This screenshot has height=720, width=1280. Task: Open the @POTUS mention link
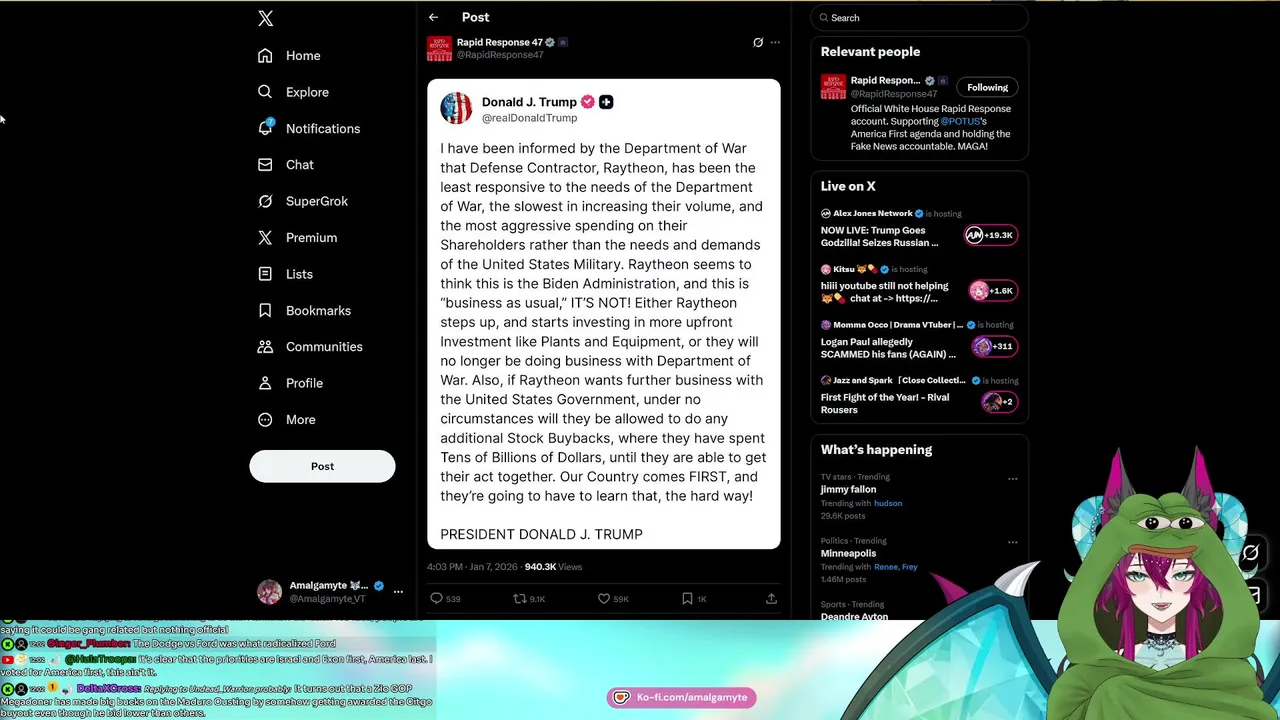click(960, 121)
